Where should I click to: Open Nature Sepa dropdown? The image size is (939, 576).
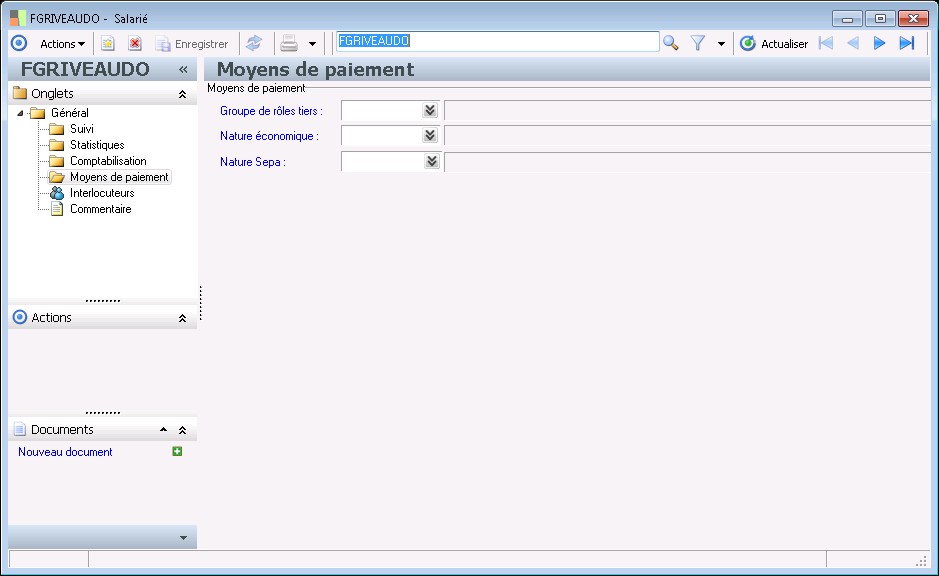(432, 161)
